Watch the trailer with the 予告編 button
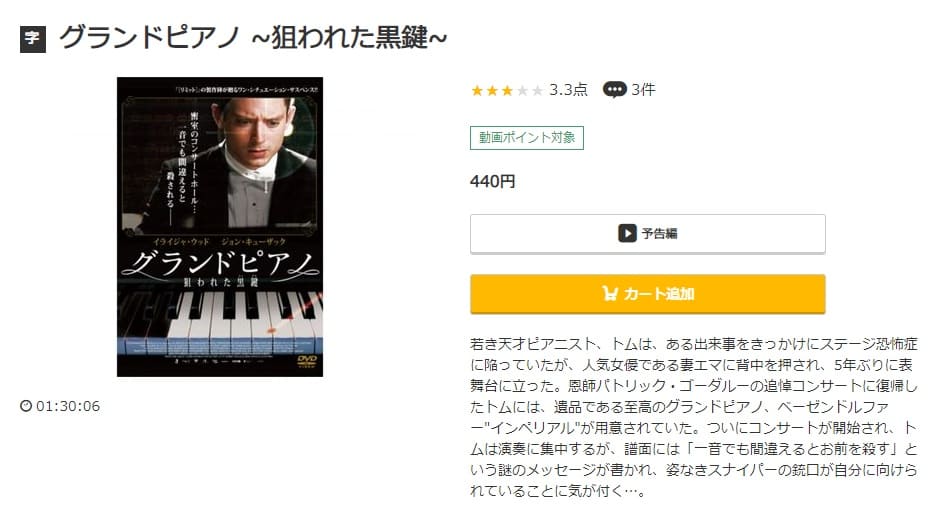This screenshot has height=522, width=948. pos(648,233)
